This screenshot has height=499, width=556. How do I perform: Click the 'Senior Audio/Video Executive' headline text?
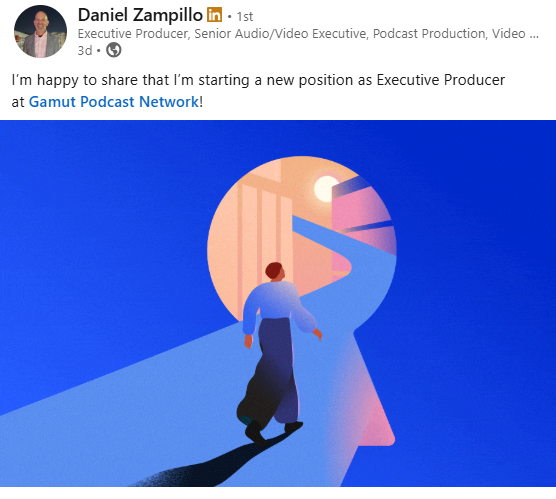[280, 34]
